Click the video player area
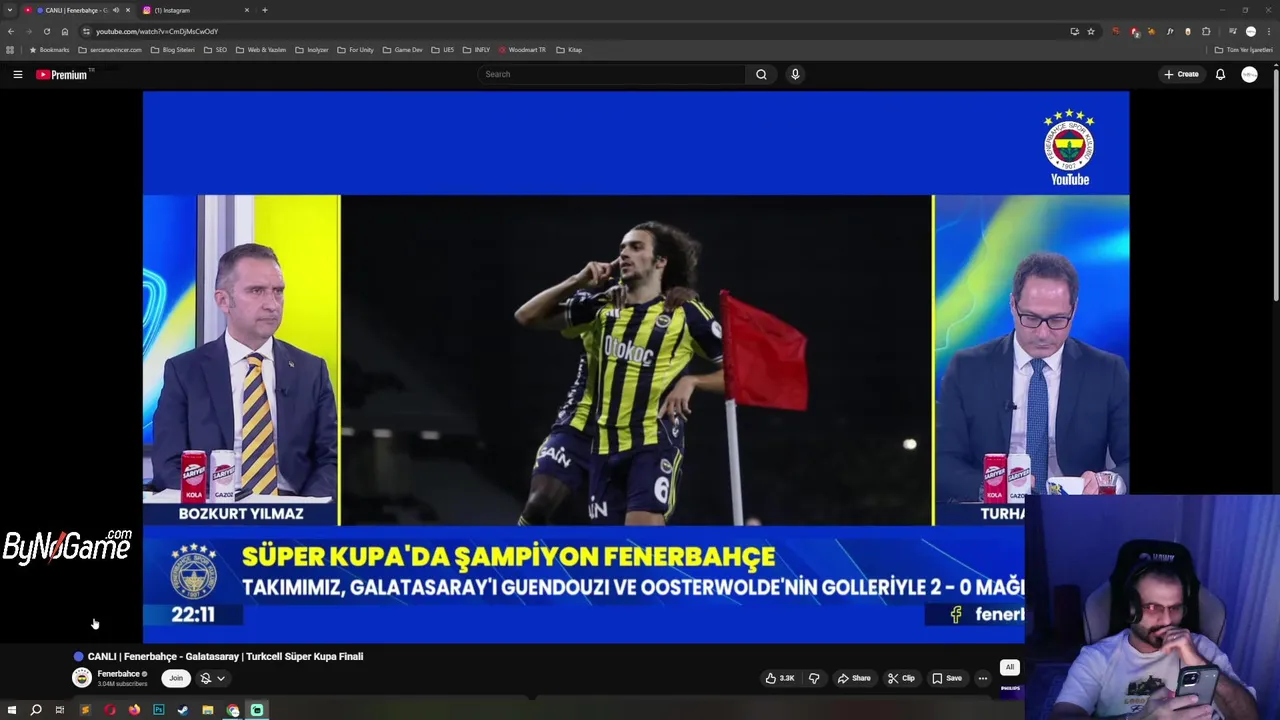 click(x=636, y=367)
